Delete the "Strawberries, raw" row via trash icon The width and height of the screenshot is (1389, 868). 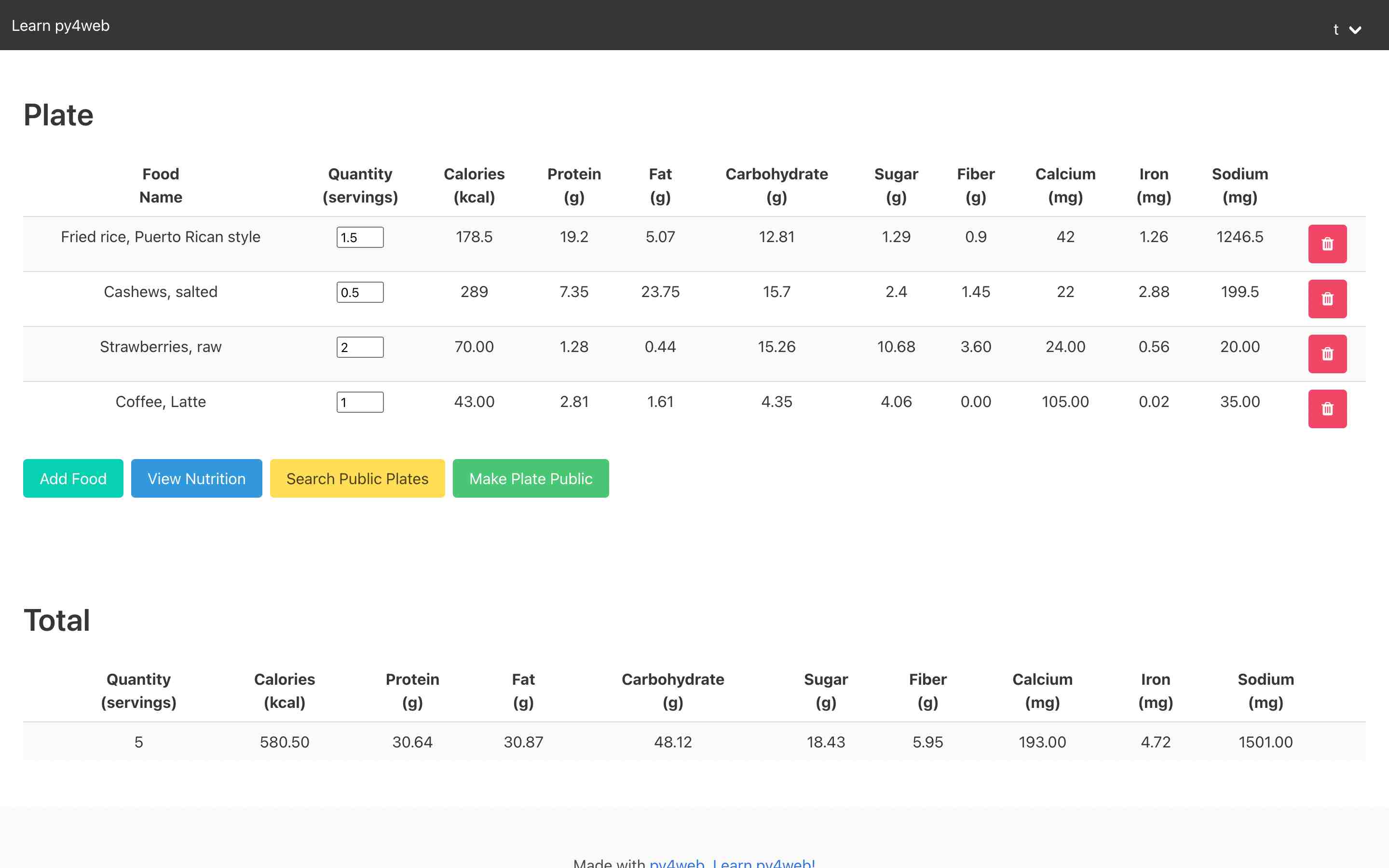tap(1327, 353)
